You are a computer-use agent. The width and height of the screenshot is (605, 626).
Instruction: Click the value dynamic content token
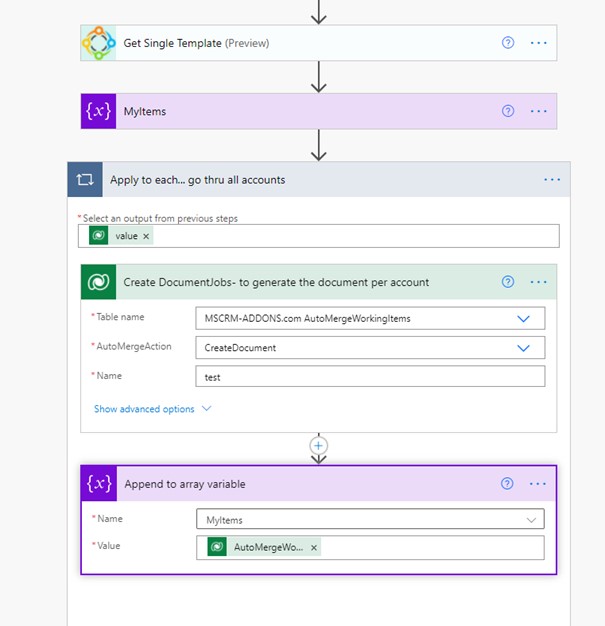pos(121,236)
